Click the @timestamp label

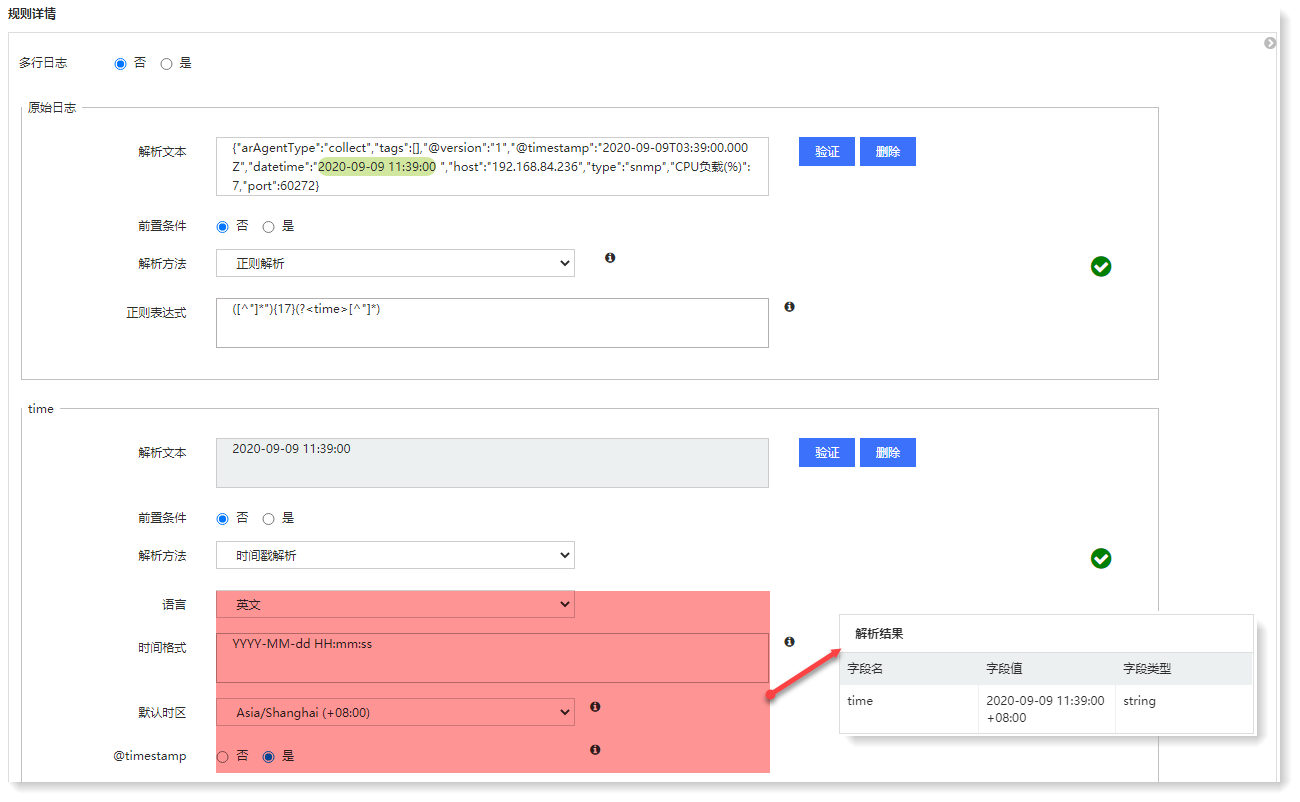[x=150, y=756]
